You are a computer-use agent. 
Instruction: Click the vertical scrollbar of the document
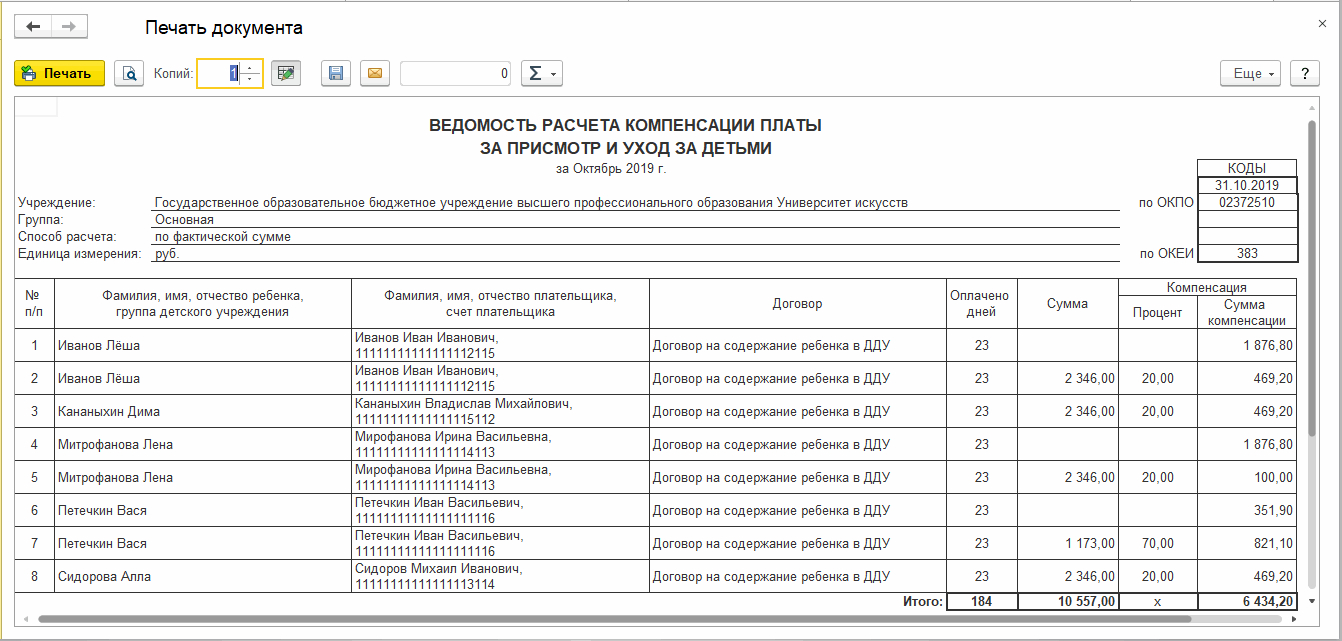point(1311,280)
